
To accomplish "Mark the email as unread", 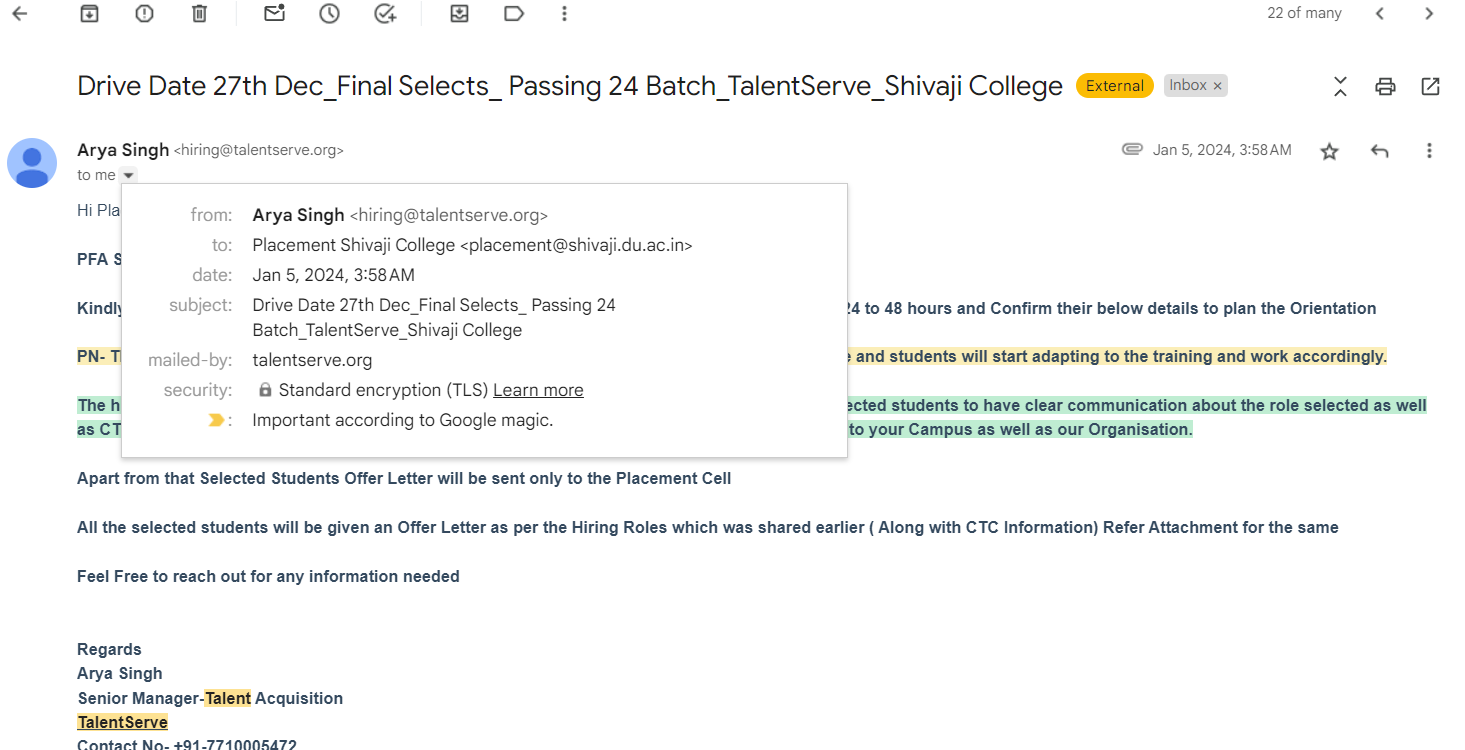I will tap(274, 13).
